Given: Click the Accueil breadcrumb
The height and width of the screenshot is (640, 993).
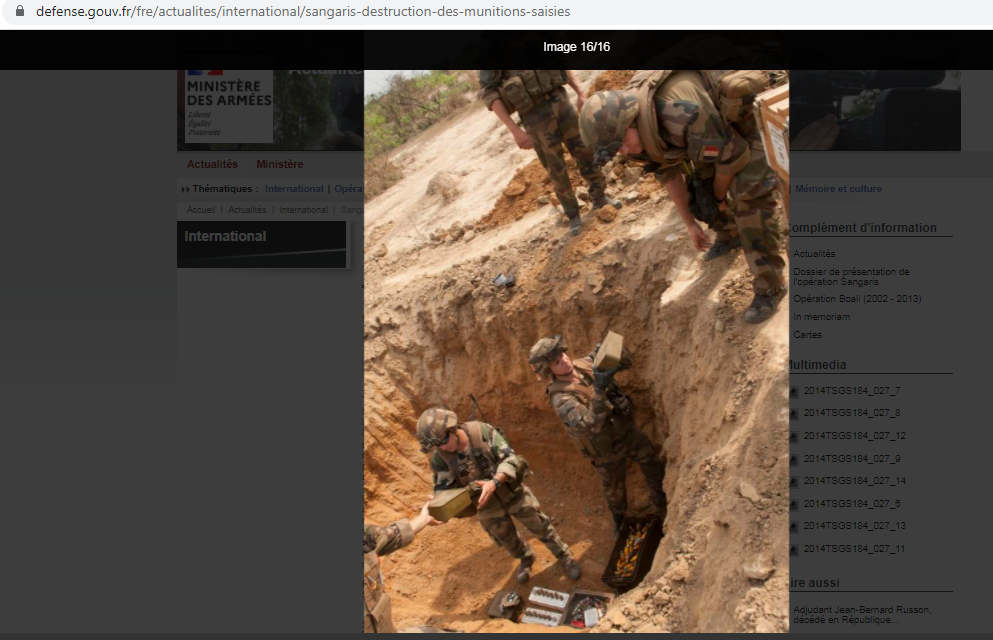Looking at the screenshot, I should [201, 210].
